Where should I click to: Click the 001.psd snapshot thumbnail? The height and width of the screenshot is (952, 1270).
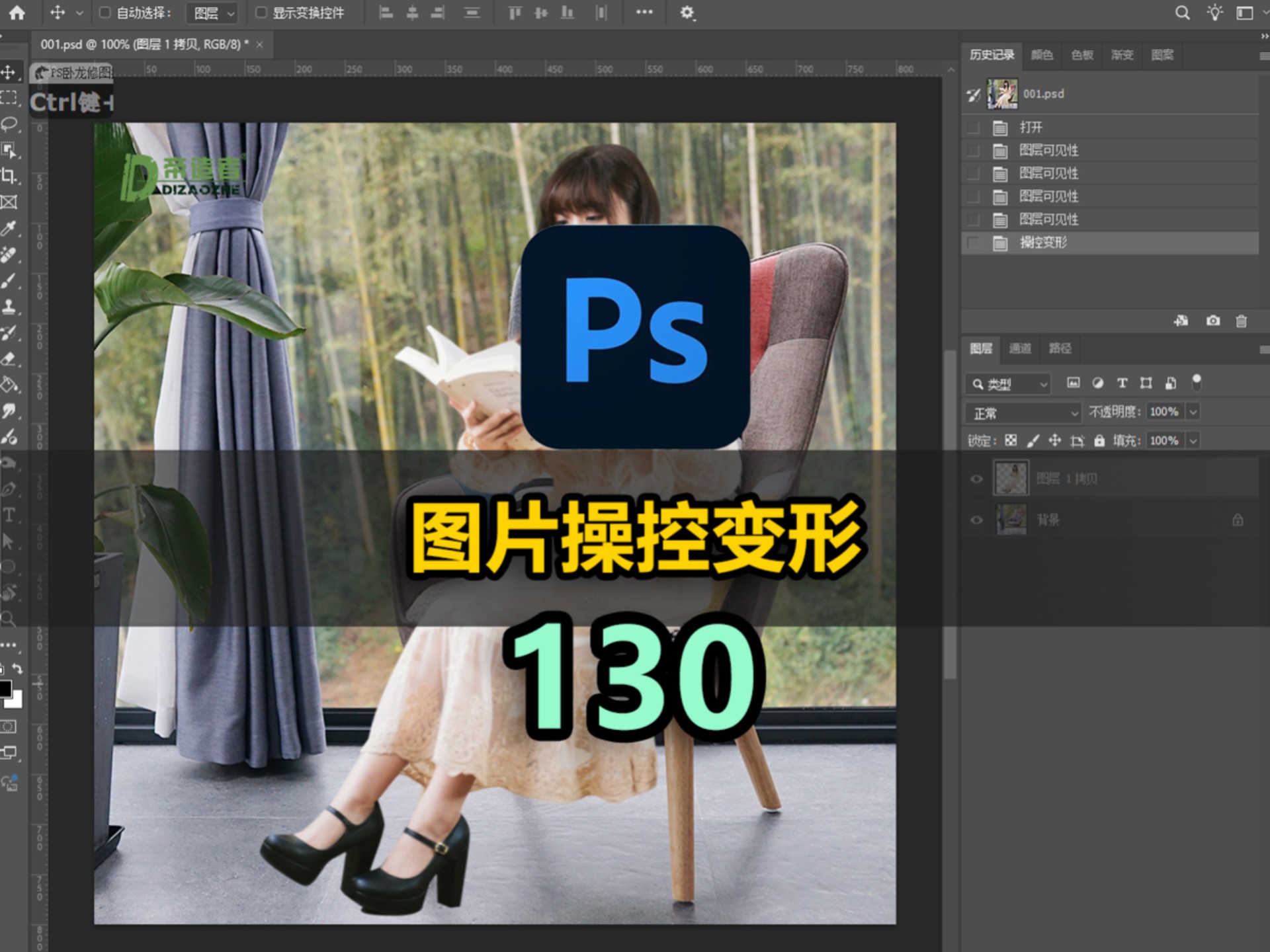click(x=1002, y=94)
